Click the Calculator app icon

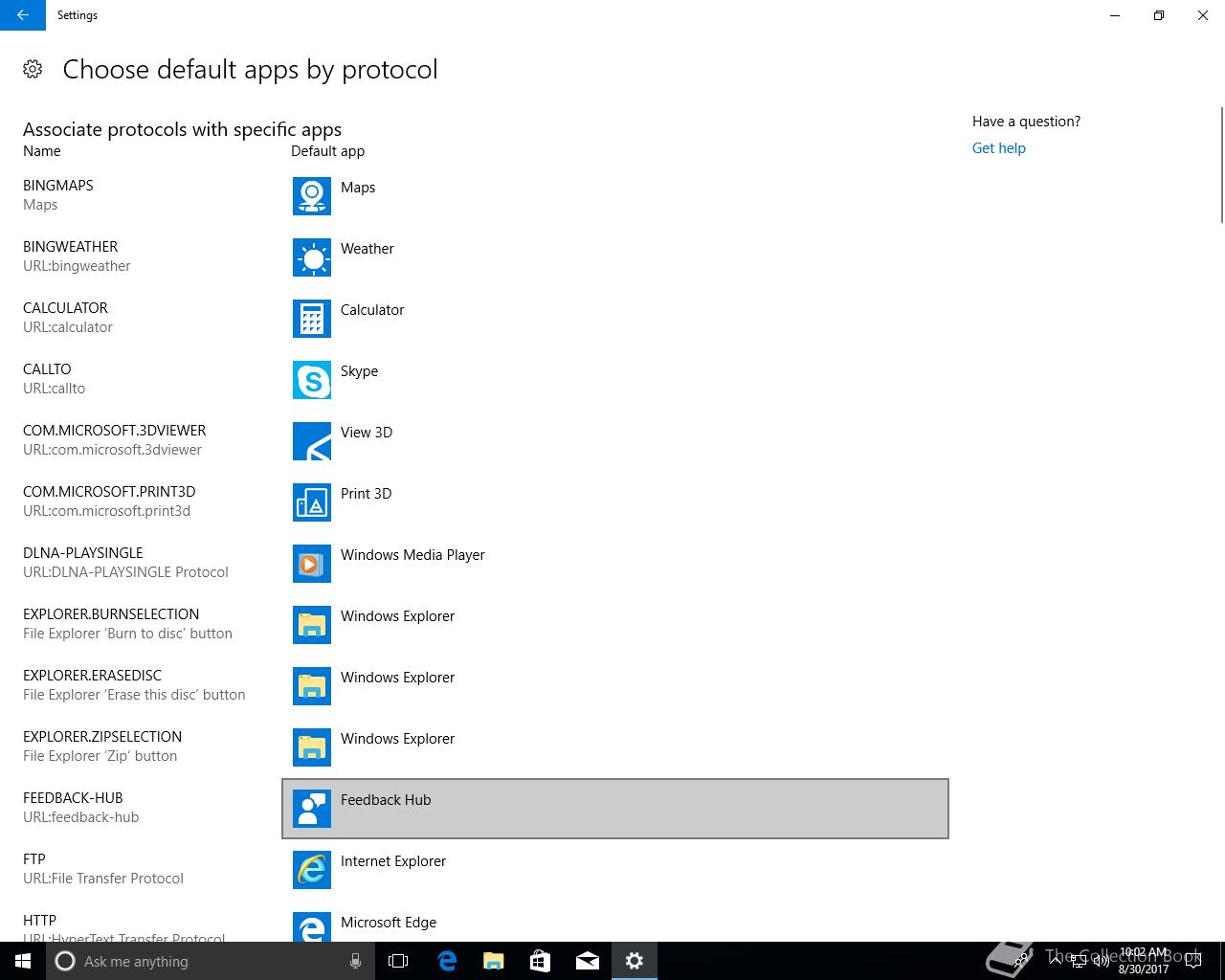tap(312, 319)
